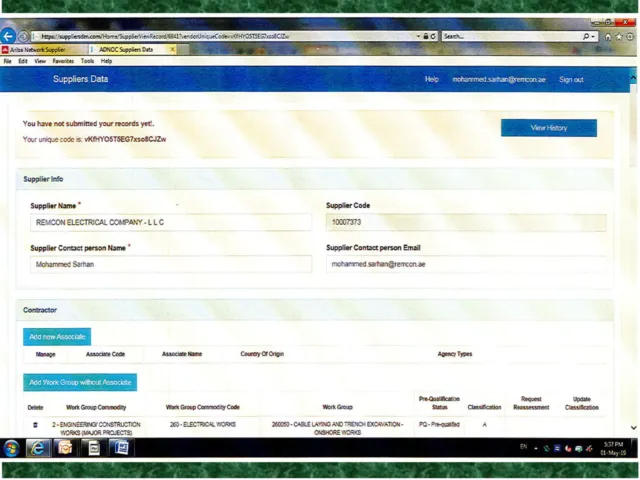Click the Supplier Name input field
Screen dimensions: 640x480
[171, 222]
